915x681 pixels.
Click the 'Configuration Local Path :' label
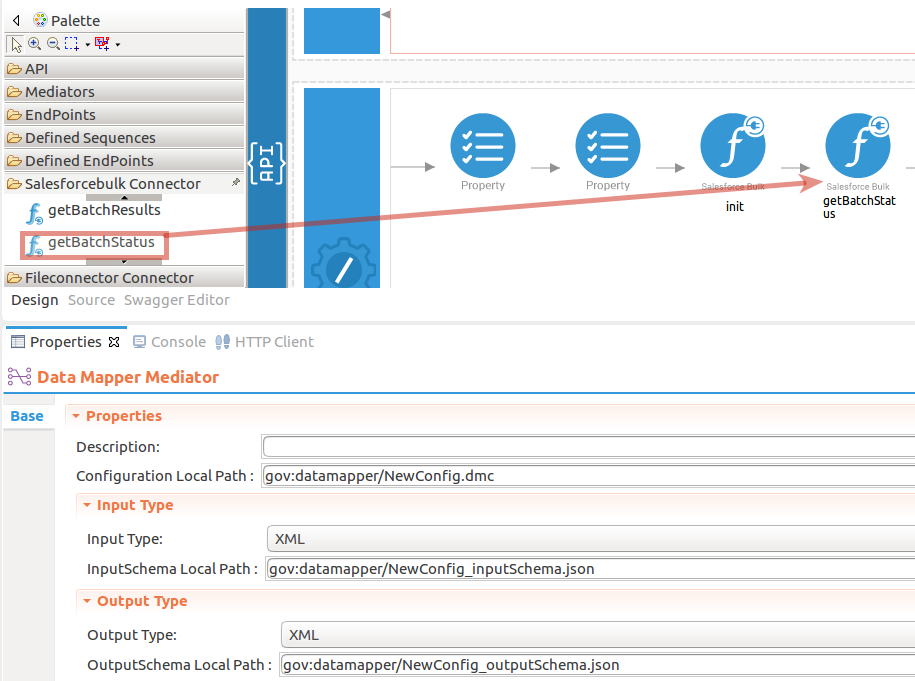(x=165, y=476)
